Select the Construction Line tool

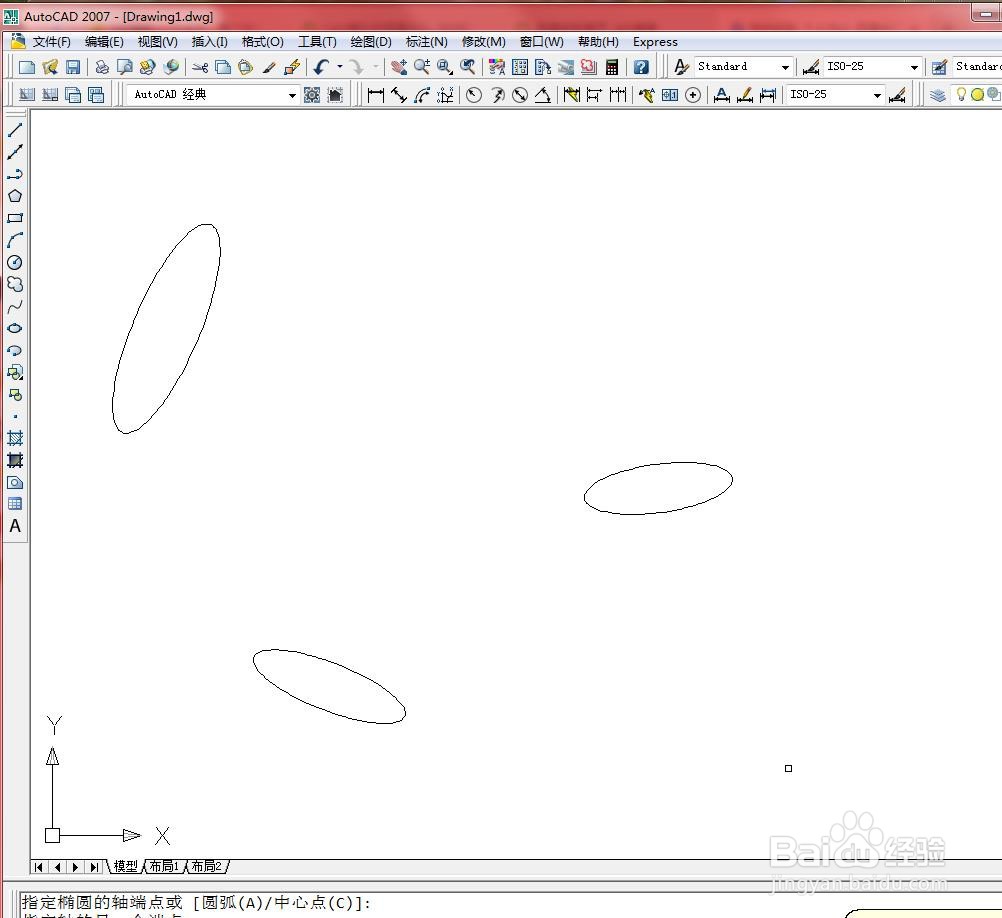pos(15,152)
